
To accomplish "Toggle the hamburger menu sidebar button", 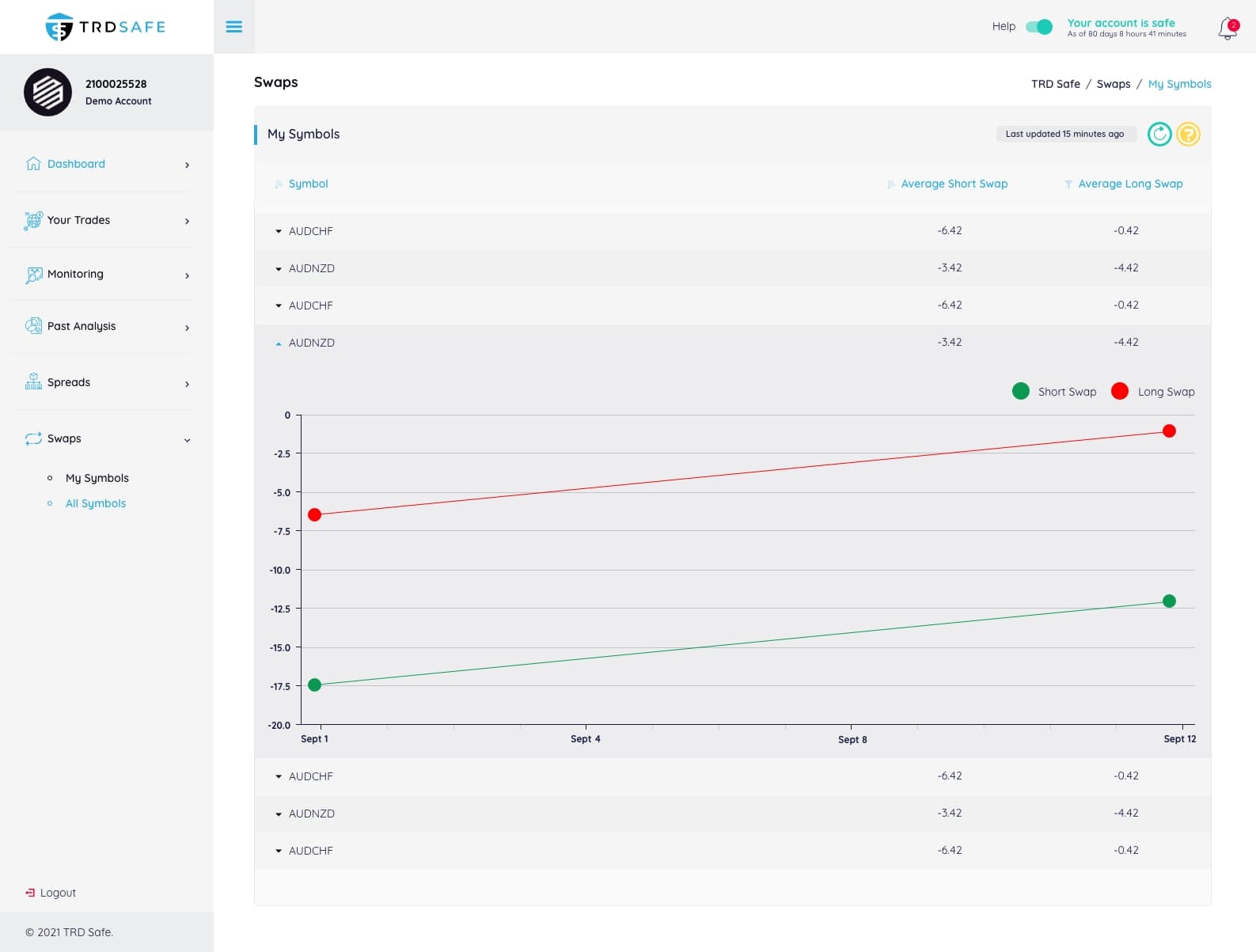I will (x=234, y=27).
